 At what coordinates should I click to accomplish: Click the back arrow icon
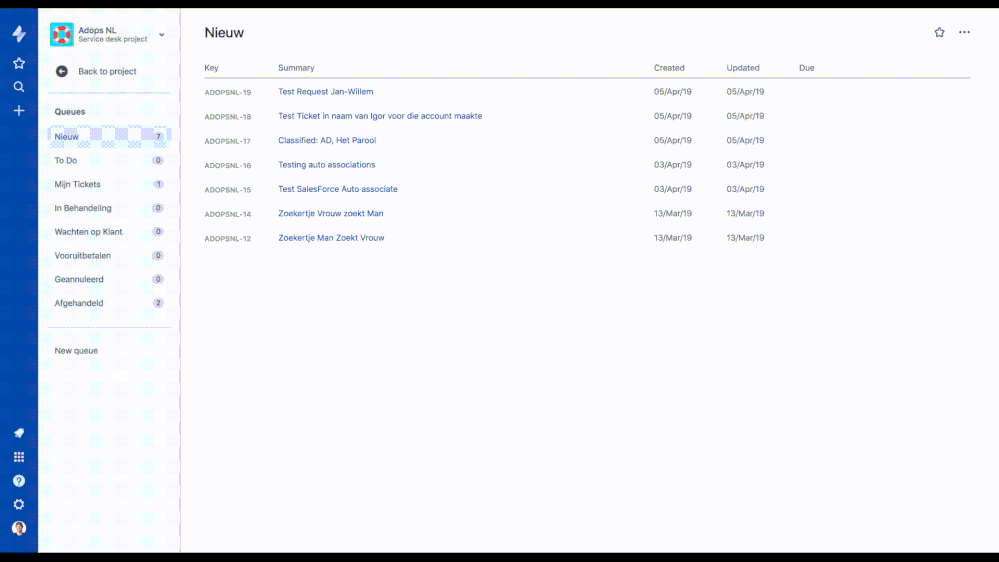coord(62,71)
